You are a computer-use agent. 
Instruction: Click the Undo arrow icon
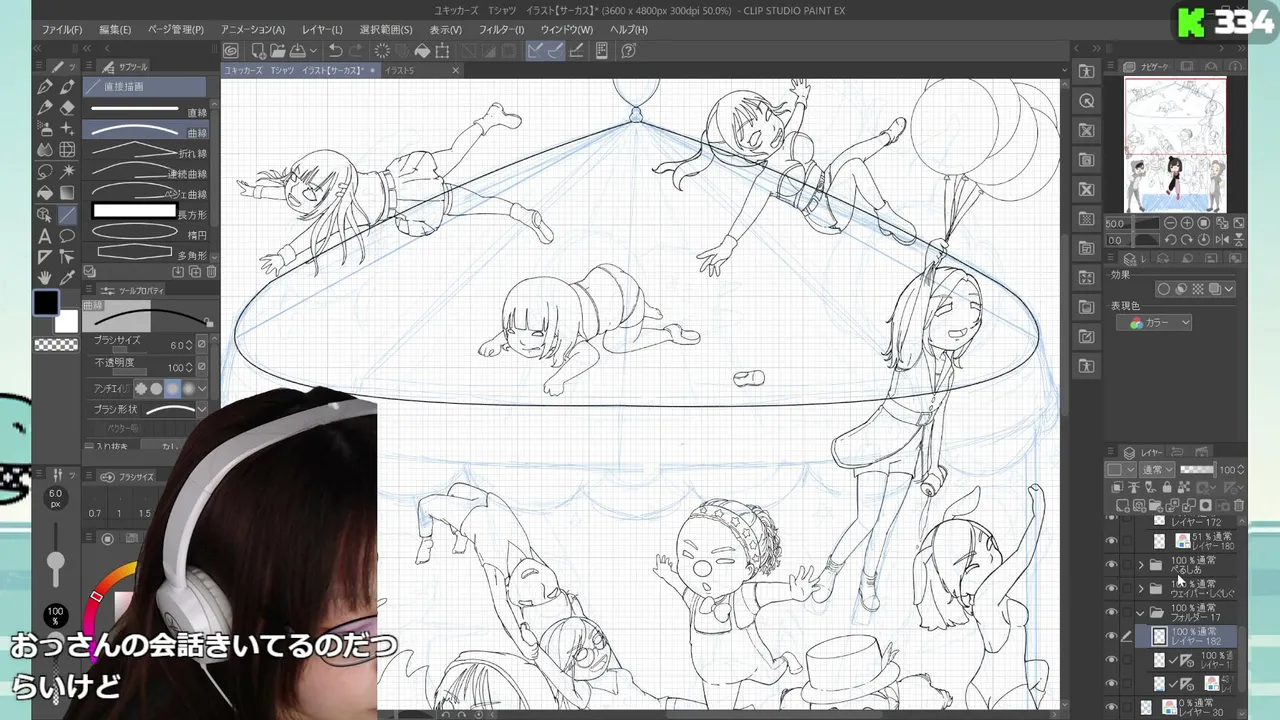tap(336, 50)
